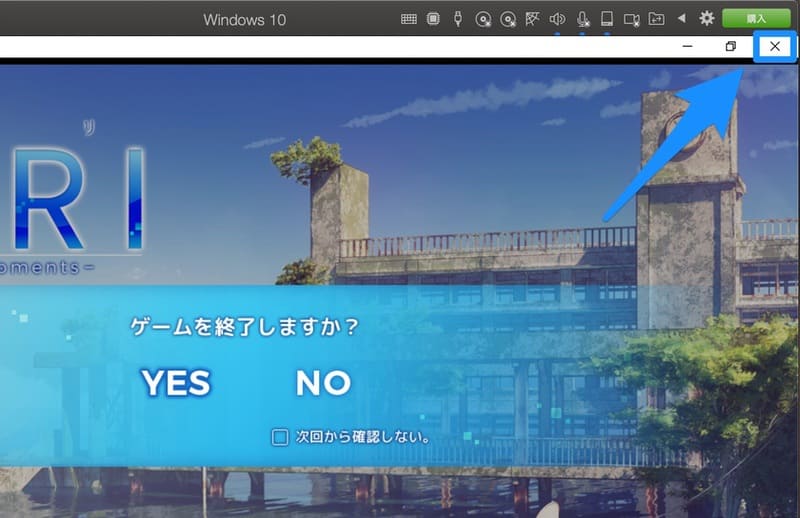Collapse toolbar icons with the left triangle

[682, 19]
